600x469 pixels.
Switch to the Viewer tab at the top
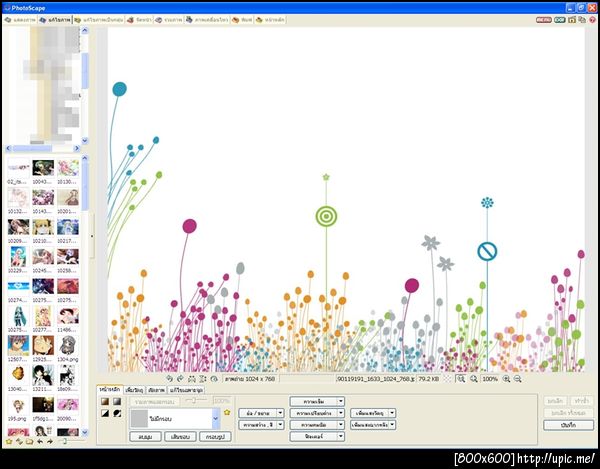[x=20, y=20]
